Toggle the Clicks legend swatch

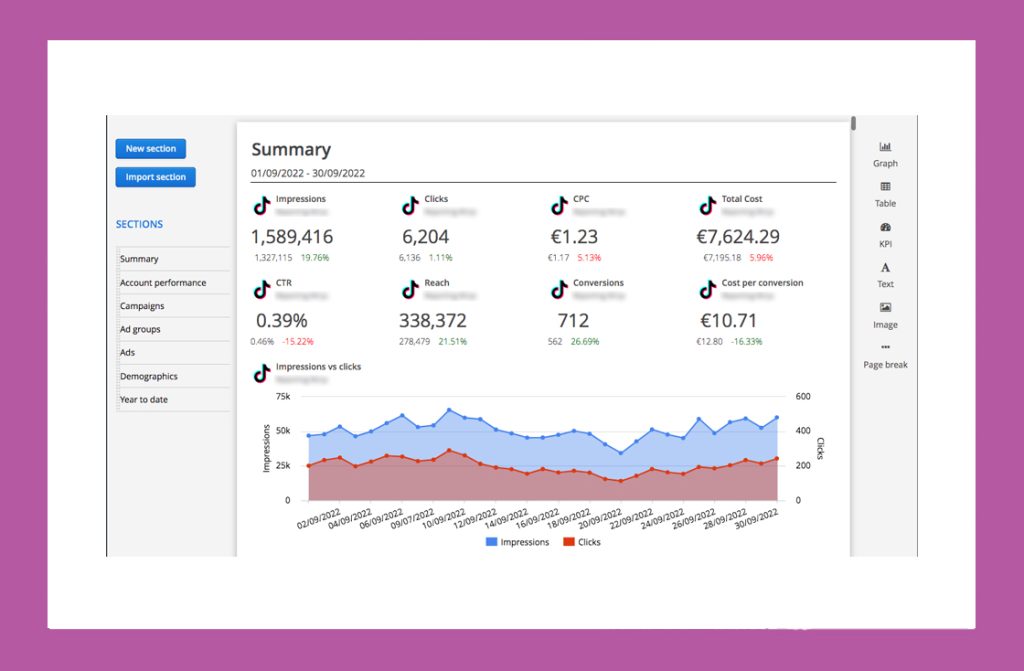[x=569, y=542]
